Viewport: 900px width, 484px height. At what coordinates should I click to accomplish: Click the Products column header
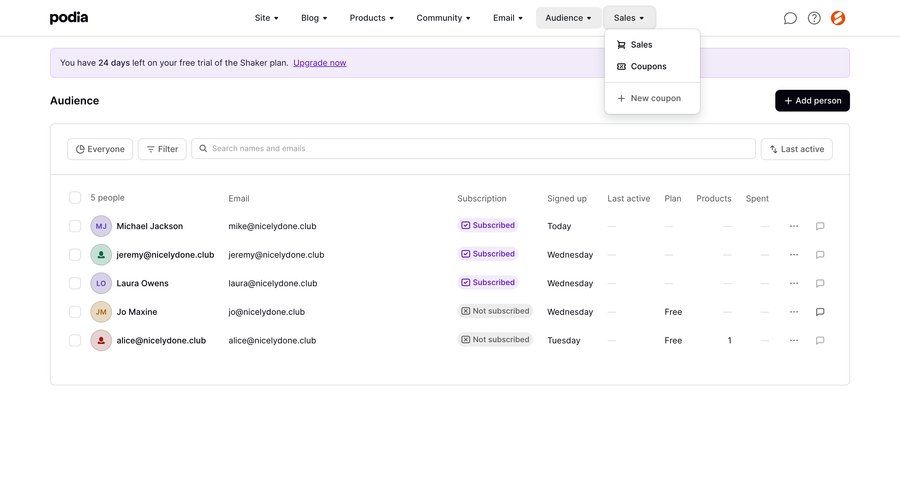(x=713, y=199)
